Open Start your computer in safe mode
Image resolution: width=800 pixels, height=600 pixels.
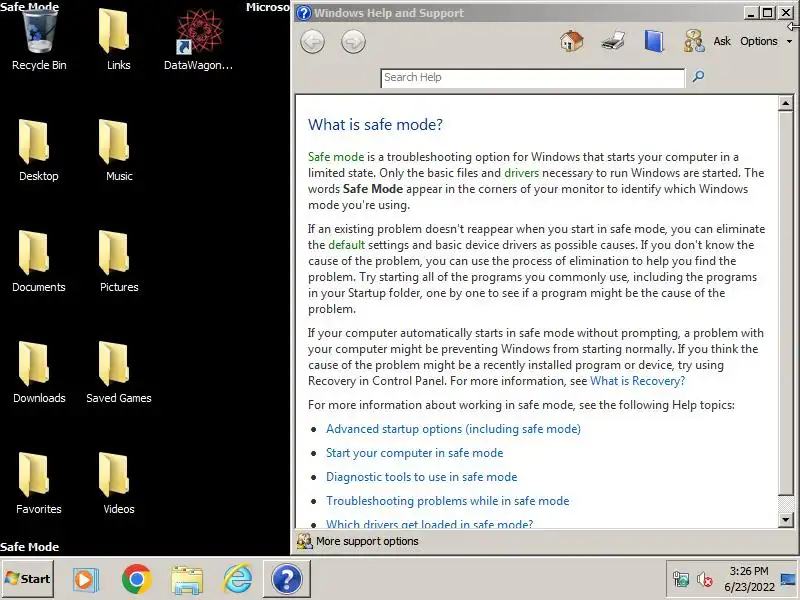coord(414,453)
